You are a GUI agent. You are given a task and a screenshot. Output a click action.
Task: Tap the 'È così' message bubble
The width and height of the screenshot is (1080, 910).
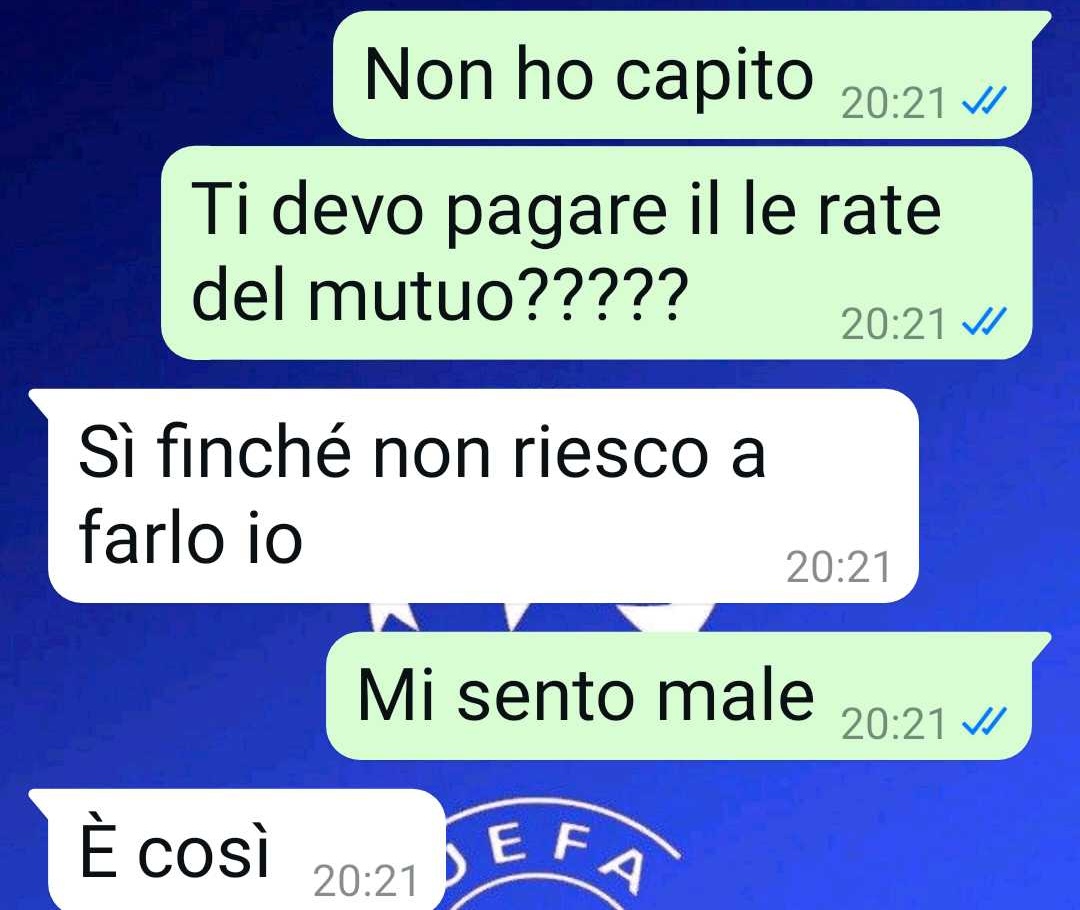238,849
